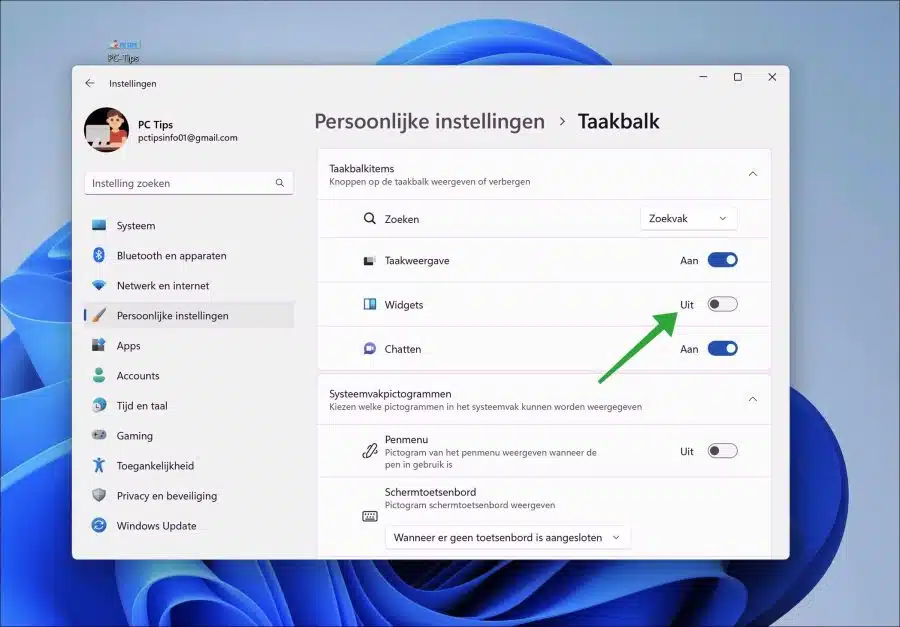
Task: Click the Privacy en beveiliging shield icon
Action: tap(99, 495)
